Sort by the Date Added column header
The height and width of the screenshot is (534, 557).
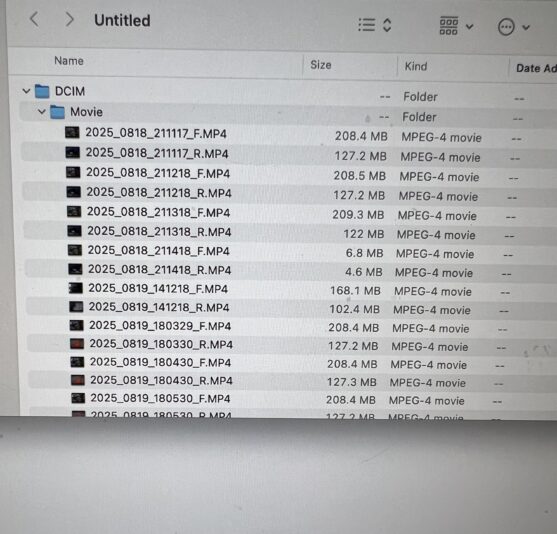[536, 68]
